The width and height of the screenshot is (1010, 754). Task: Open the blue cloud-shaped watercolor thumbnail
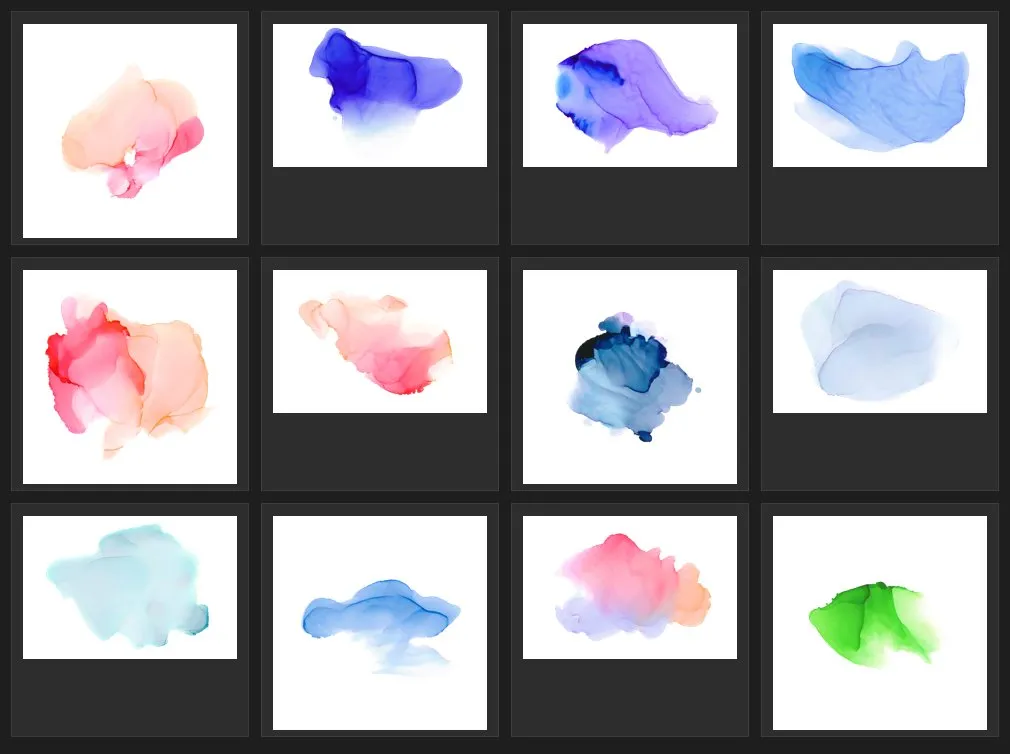point(380,623)
